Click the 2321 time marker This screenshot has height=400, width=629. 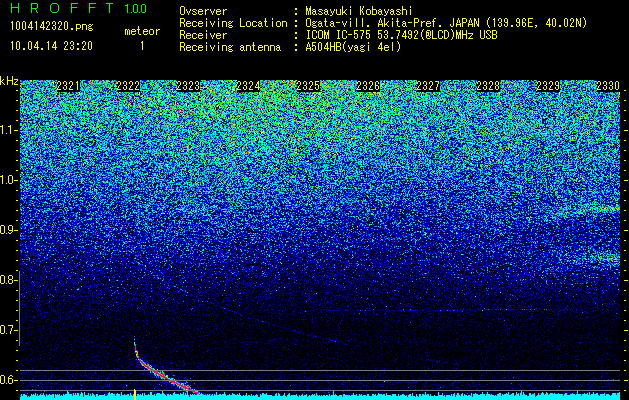(x=68, y=86)
